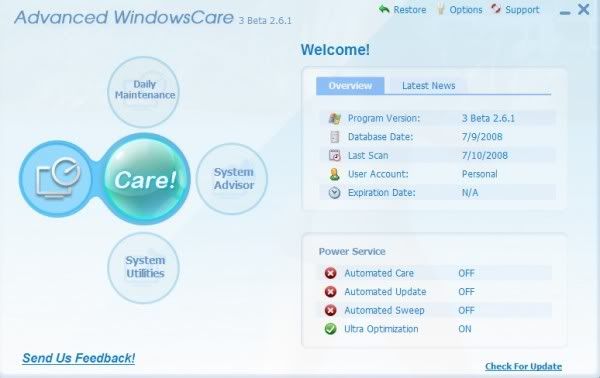The image size is (600, 378).
Task: Click the Program Version icon
Action: point(334,118)
